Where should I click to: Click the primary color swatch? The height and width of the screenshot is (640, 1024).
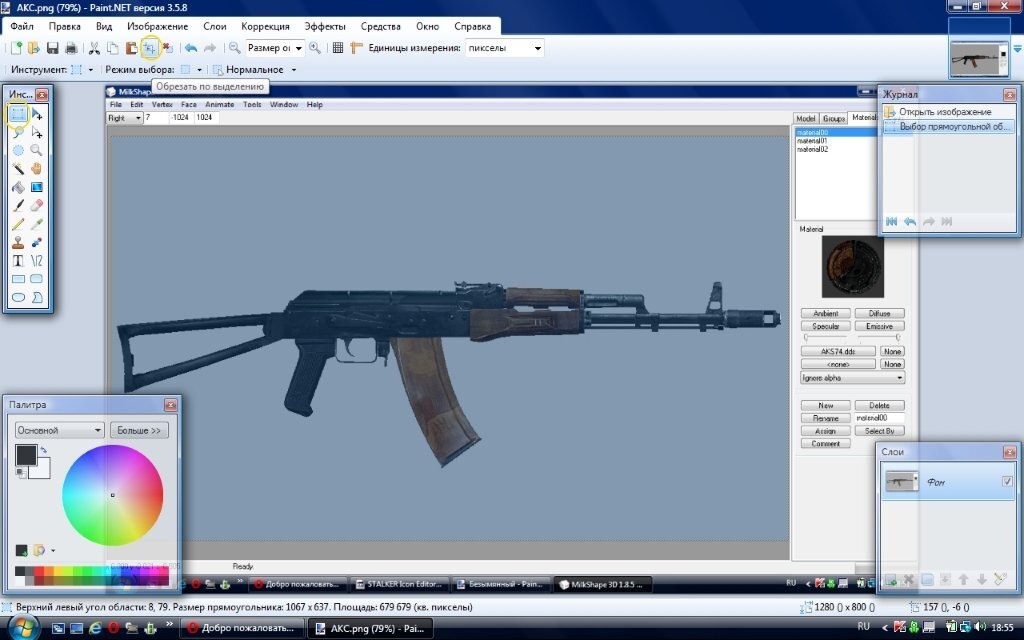pyautogui.click(x=25, y=455)
